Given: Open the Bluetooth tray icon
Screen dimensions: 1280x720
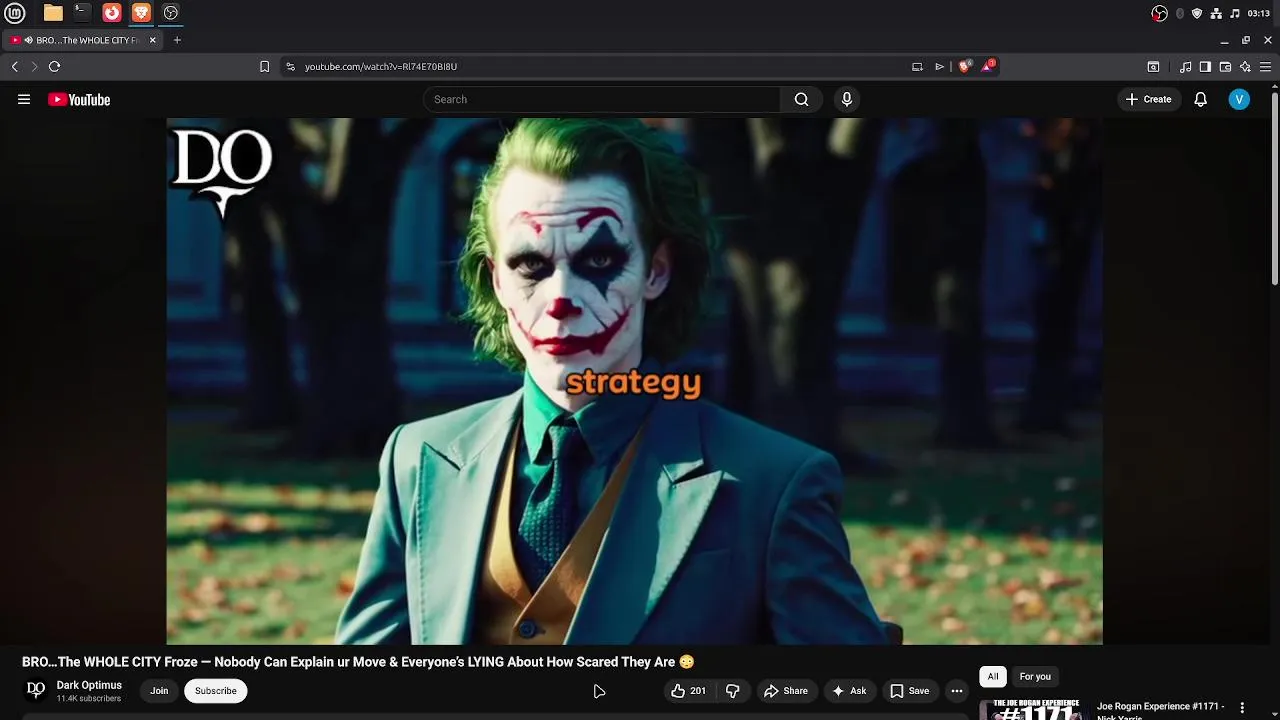Looking at the screenshot, I should coord(1180,13).
